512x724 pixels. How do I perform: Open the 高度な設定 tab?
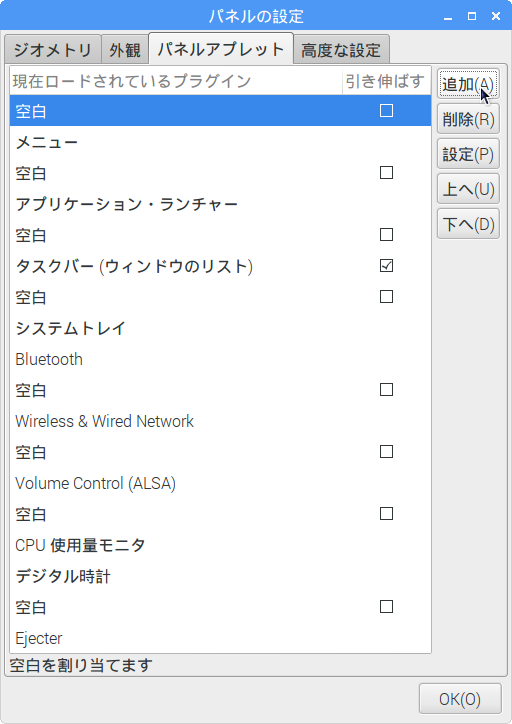(341, 49)
